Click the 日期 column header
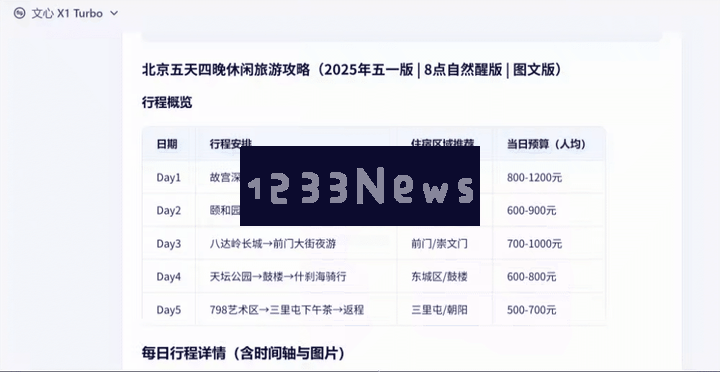 [167, 144]
